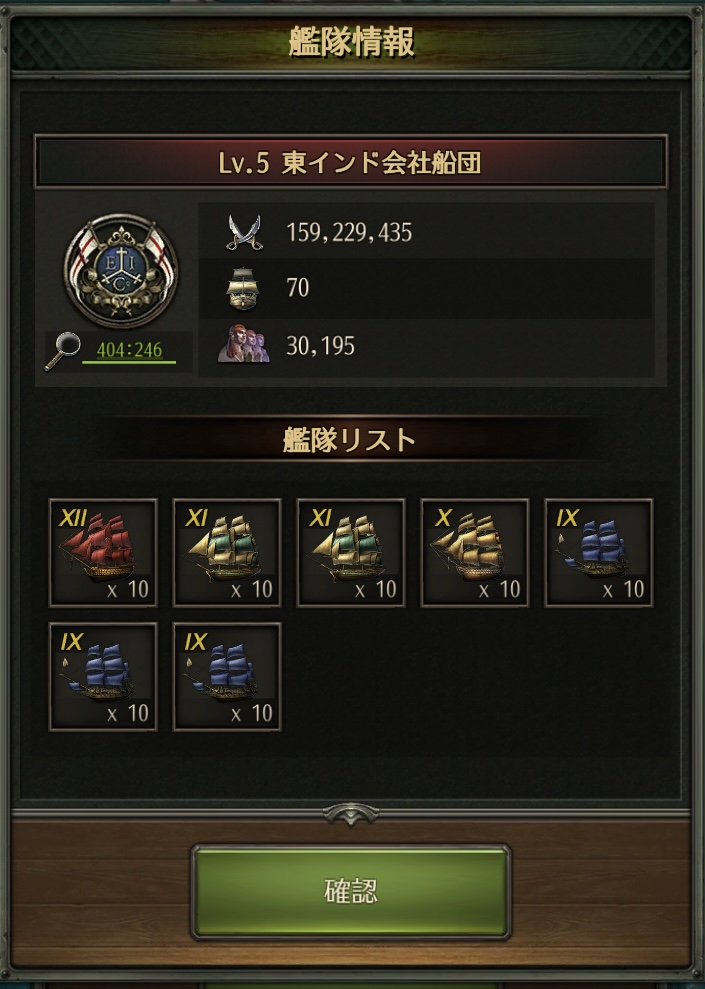
Task: Click the crew count 30,195
Action: pos(320,345)
